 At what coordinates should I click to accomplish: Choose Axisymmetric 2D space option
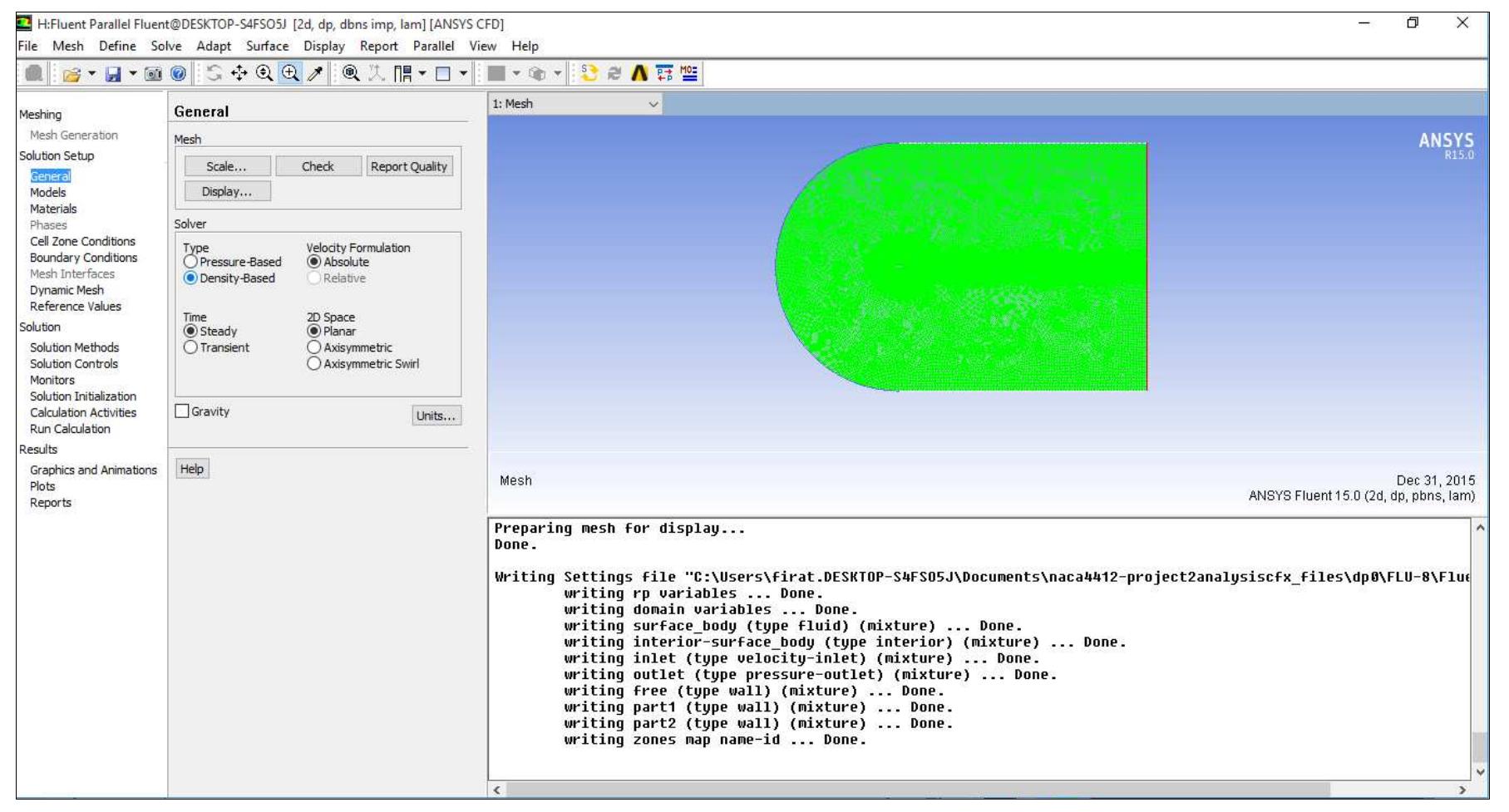pos(314,348)
